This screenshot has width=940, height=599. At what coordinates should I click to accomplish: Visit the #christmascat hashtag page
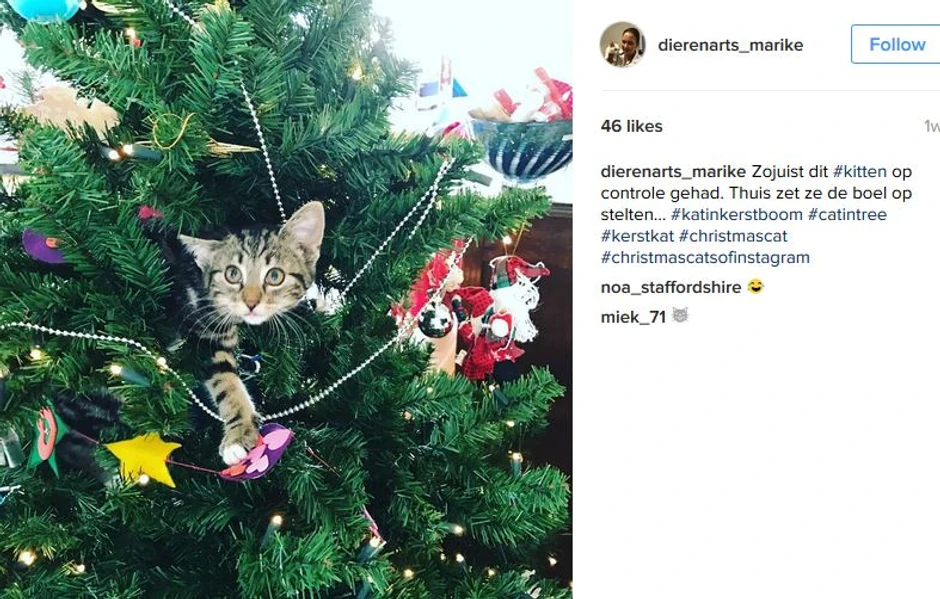733,236
